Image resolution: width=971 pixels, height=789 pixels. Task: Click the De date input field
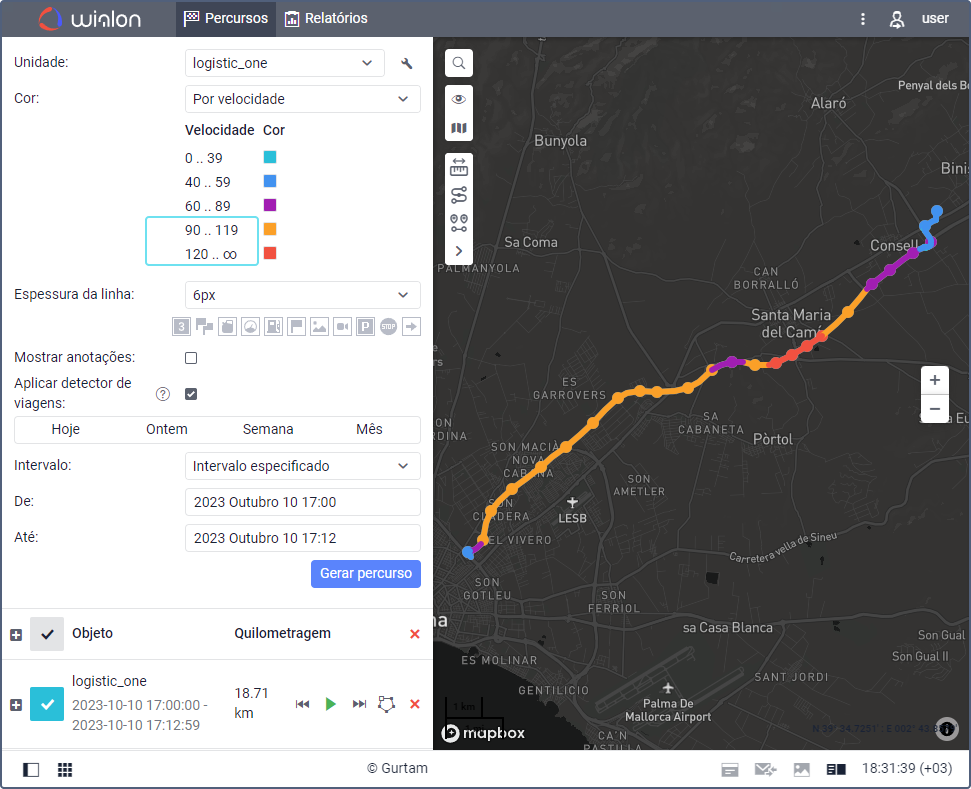302,502
